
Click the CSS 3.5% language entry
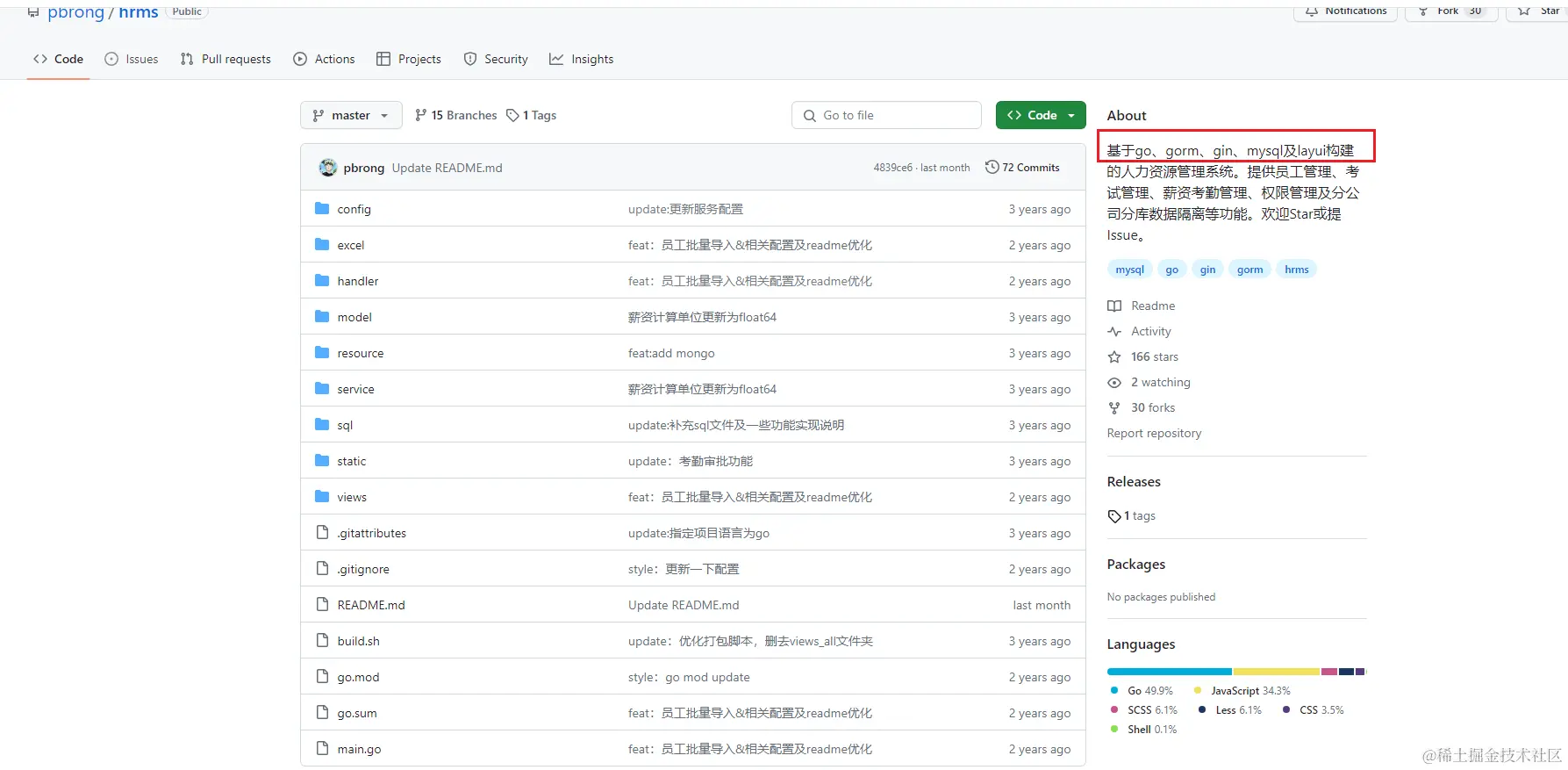[1313, 710]
